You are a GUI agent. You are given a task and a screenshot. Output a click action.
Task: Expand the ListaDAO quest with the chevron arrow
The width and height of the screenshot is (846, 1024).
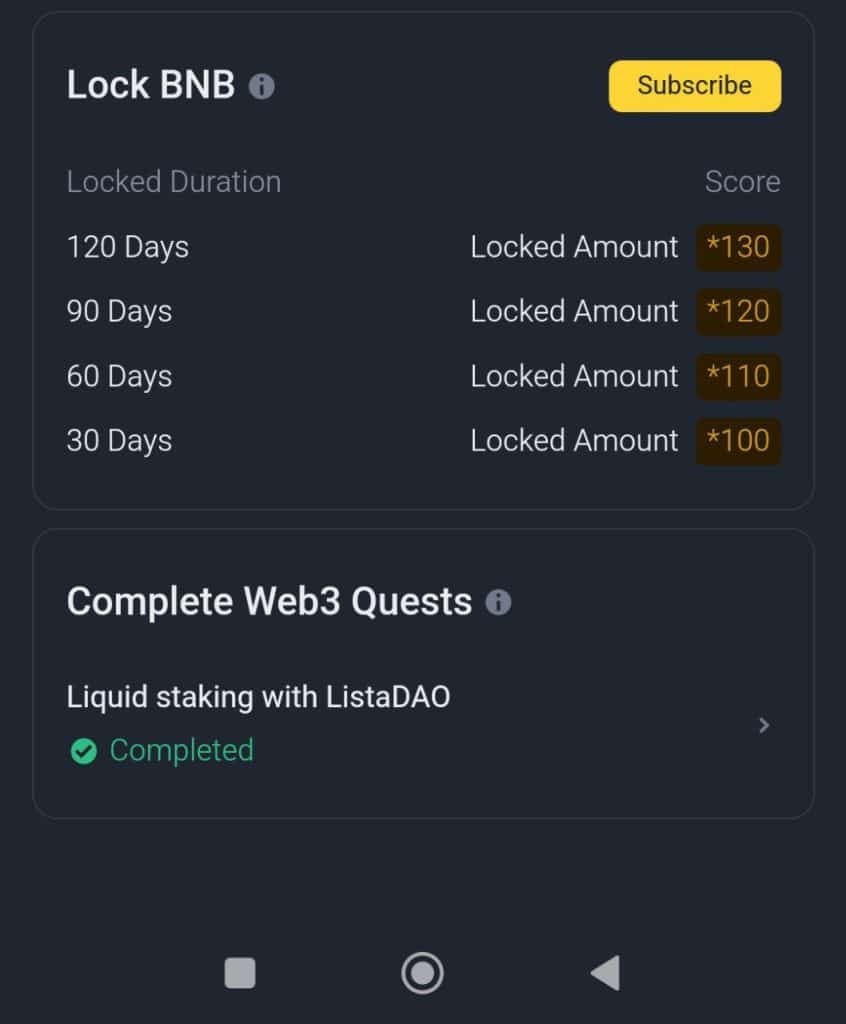click(x=764, y=725)
